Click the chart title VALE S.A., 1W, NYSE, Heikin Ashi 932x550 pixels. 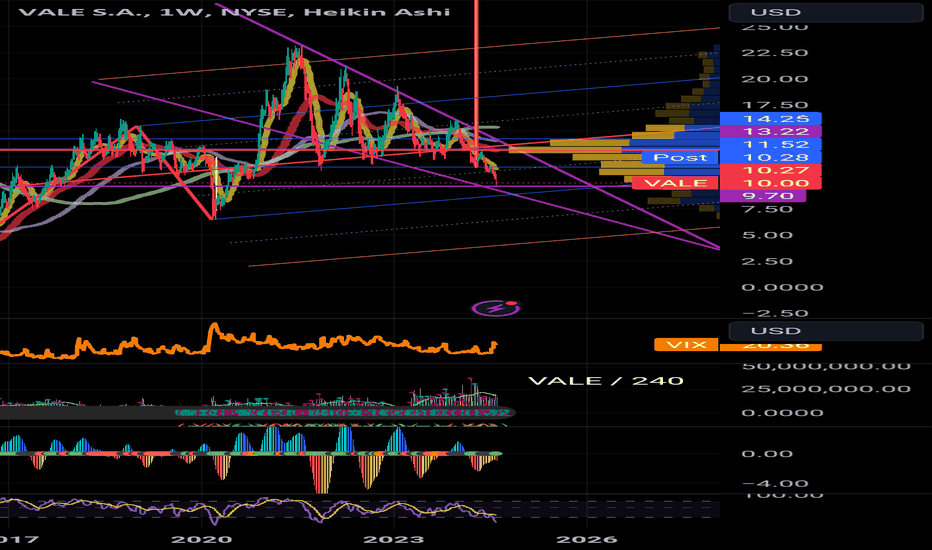click(234, 11)
